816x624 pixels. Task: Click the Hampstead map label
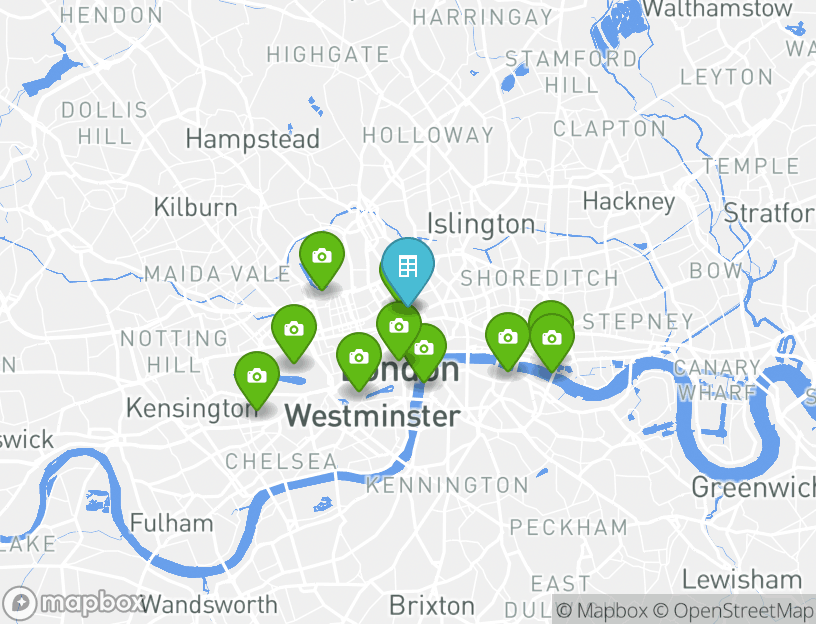point(252,139)
